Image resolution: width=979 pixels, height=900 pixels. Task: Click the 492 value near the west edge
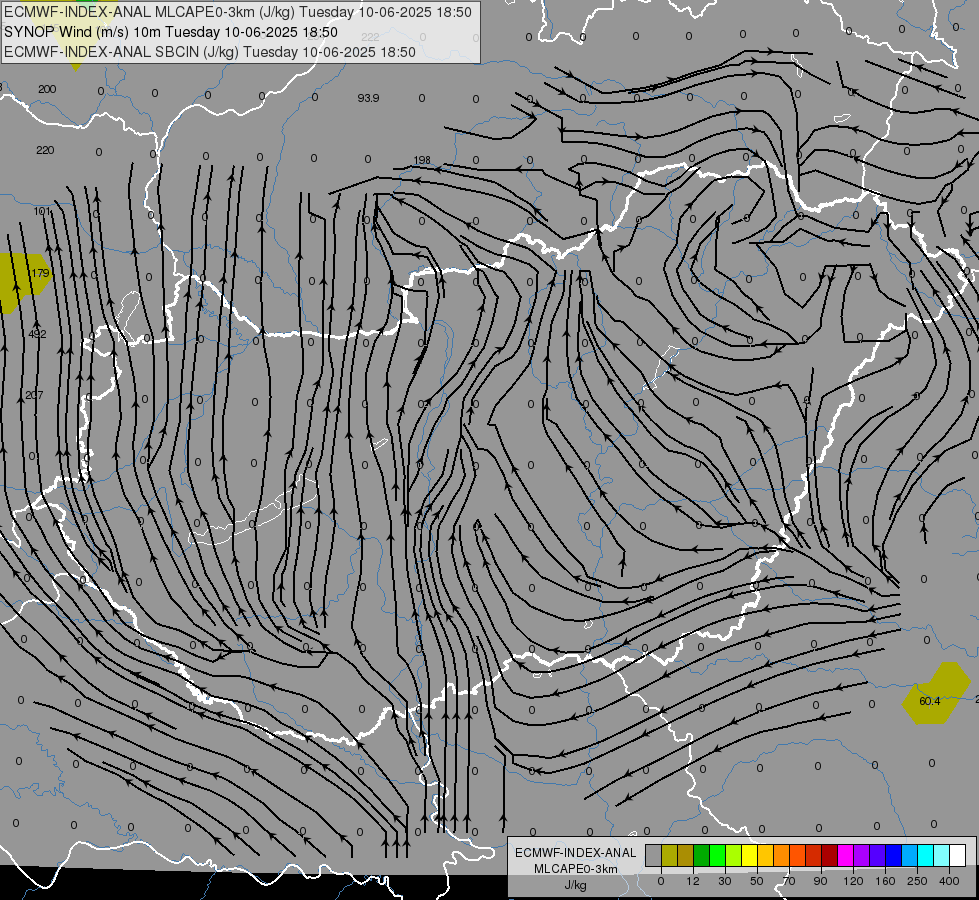tap(37, 334)
